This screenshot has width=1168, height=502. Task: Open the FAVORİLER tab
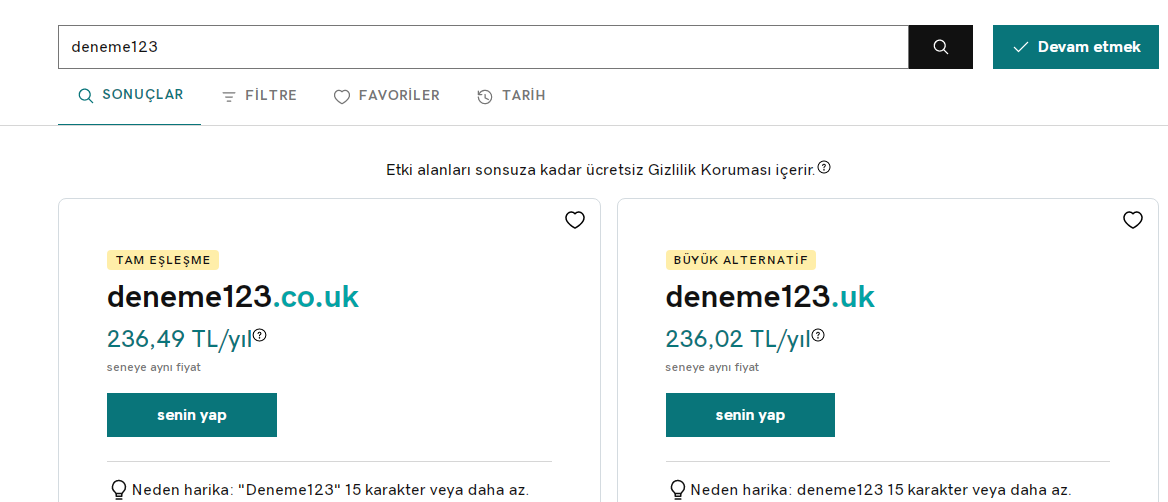coord(387,96)
